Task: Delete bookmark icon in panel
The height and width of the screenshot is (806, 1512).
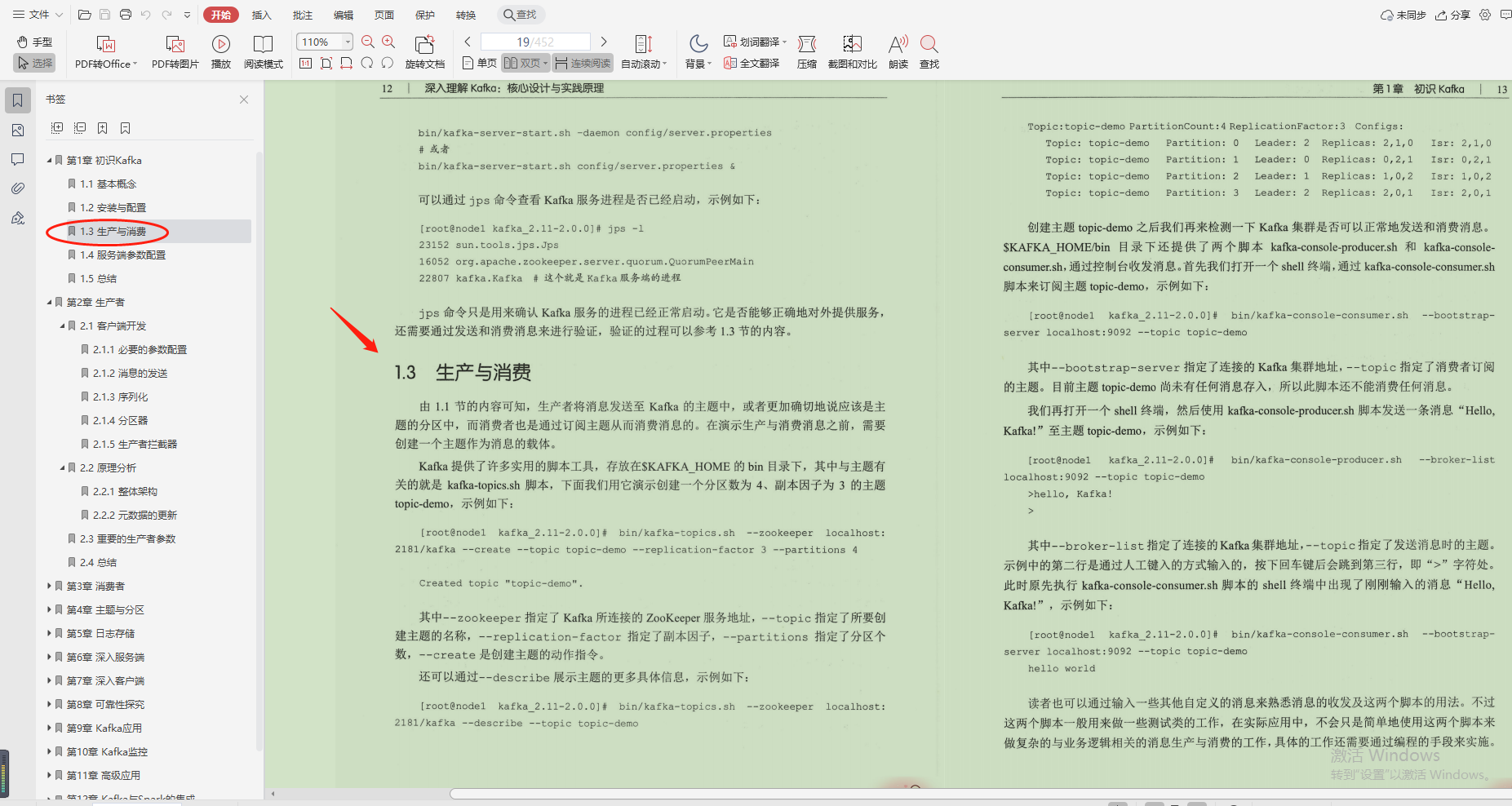Action: 126,128
